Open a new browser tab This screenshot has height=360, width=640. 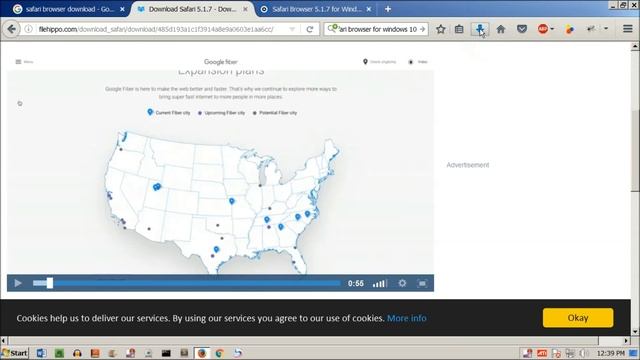click(388, 9)
